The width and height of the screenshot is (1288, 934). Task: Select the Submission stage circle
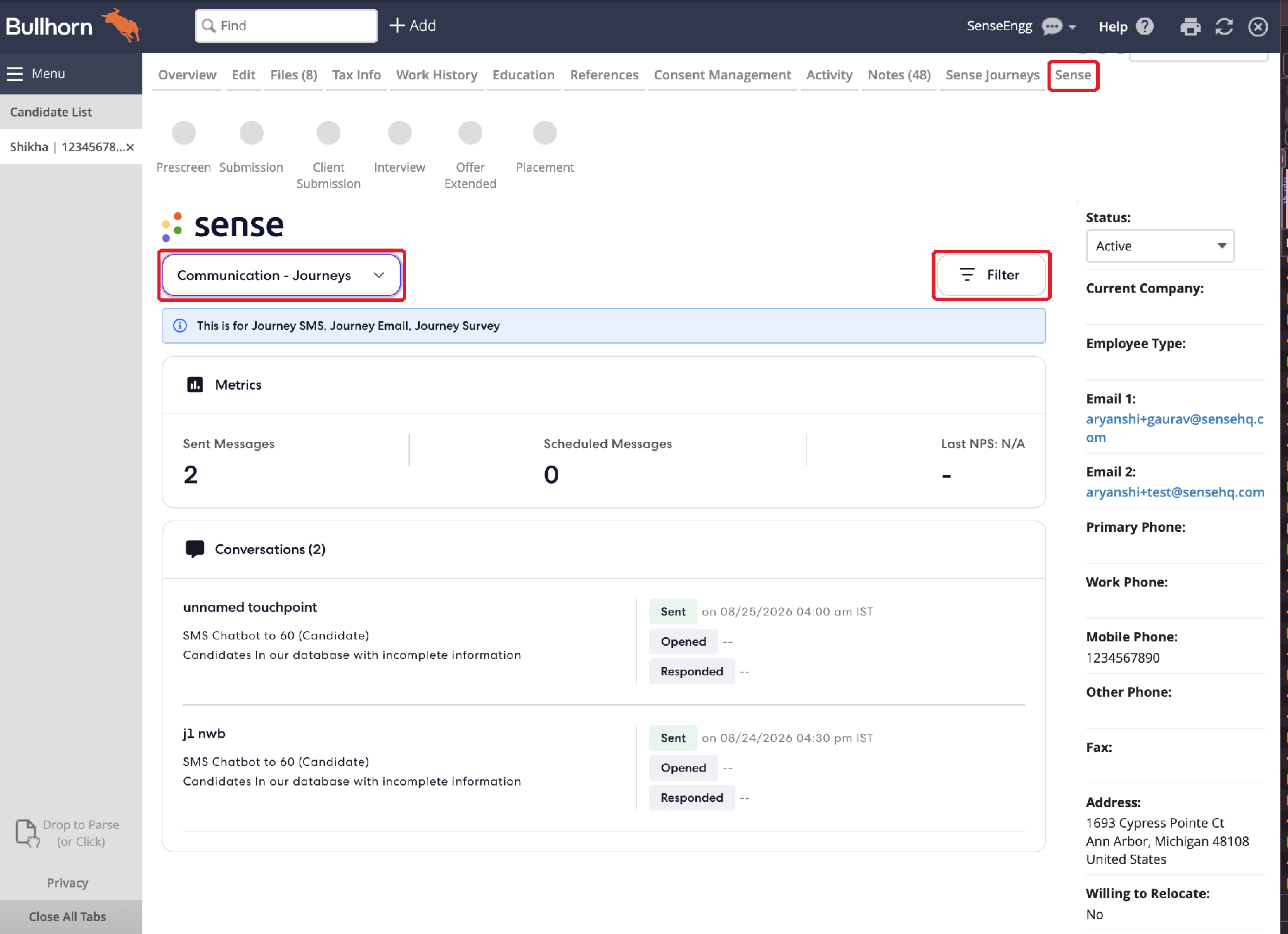coord(251,133)
